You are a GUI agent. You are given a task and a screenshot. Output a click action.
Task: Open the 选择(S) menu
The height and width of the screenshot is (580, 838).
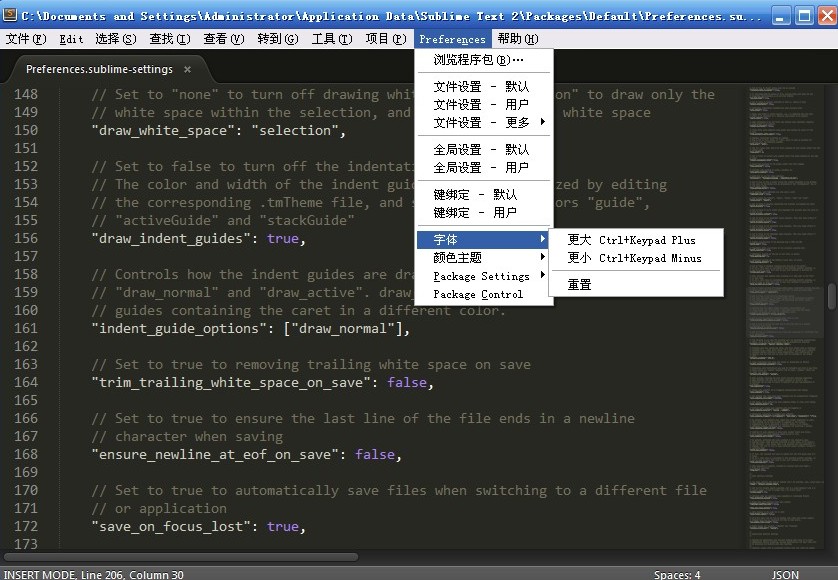pyautogui.click(x=115, y=39)
